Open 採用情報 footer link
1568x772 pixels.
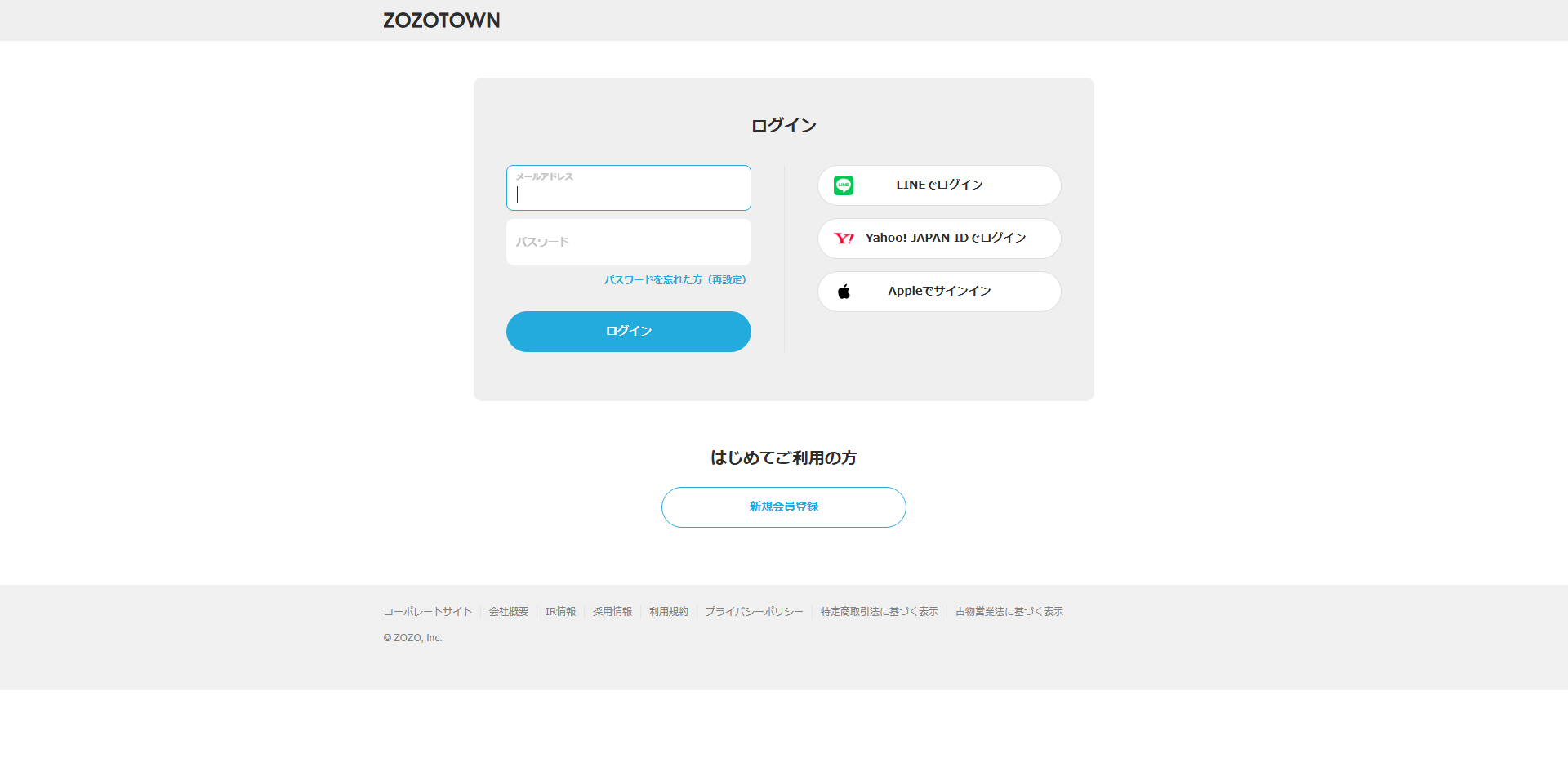pyautogui.click(x=612, y=612)
